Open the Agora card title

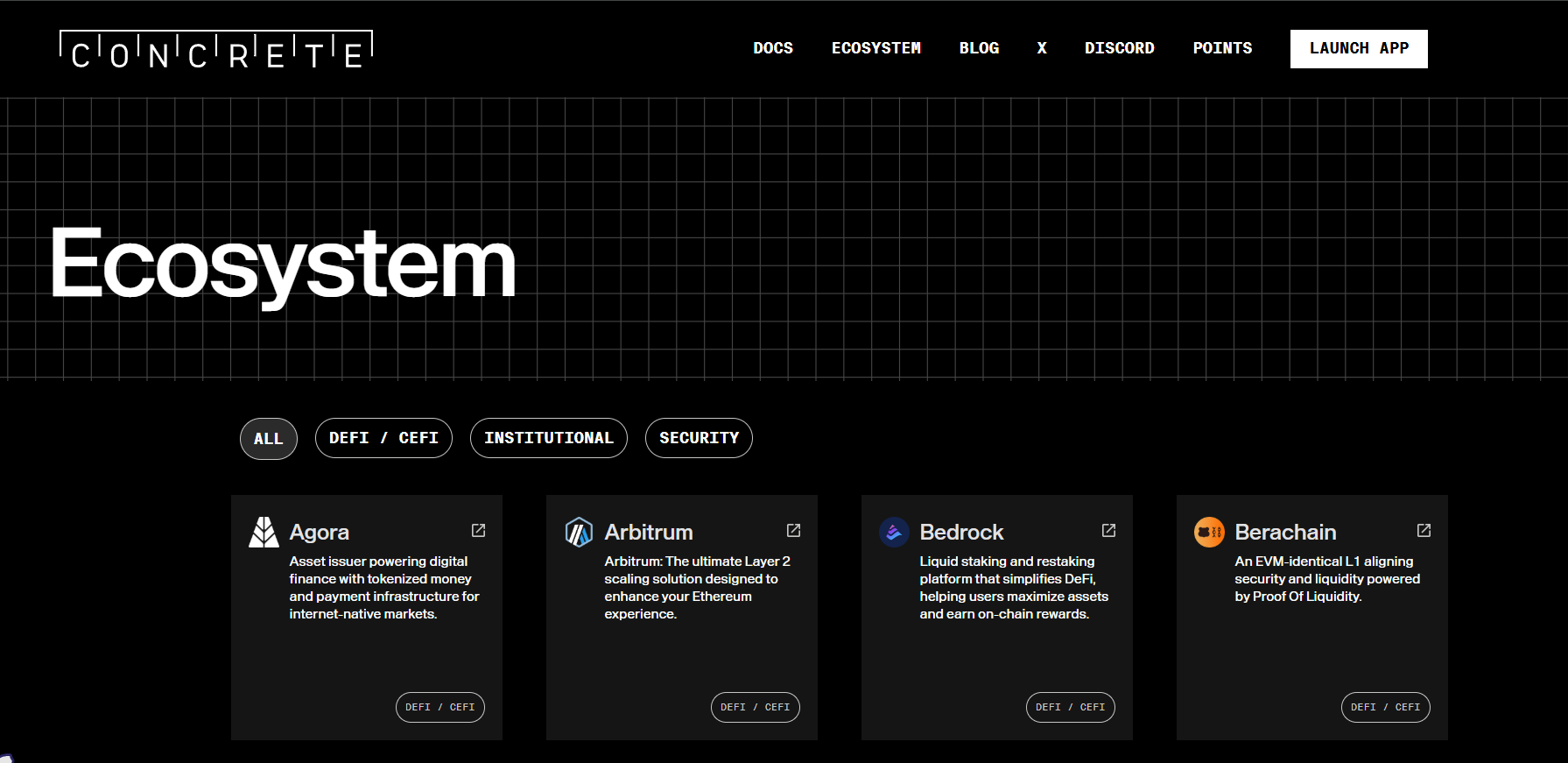[x=320, y=533]
